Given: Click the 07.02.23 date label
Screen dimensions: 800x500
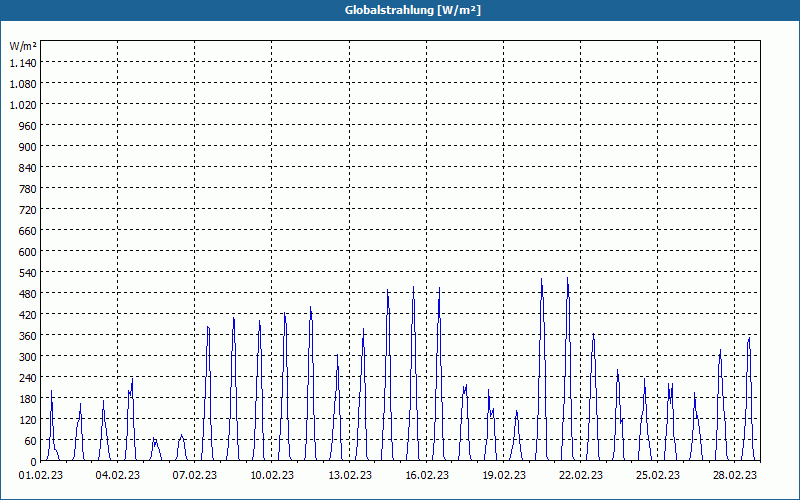Looking at the screenshot, I should point(194,476).
